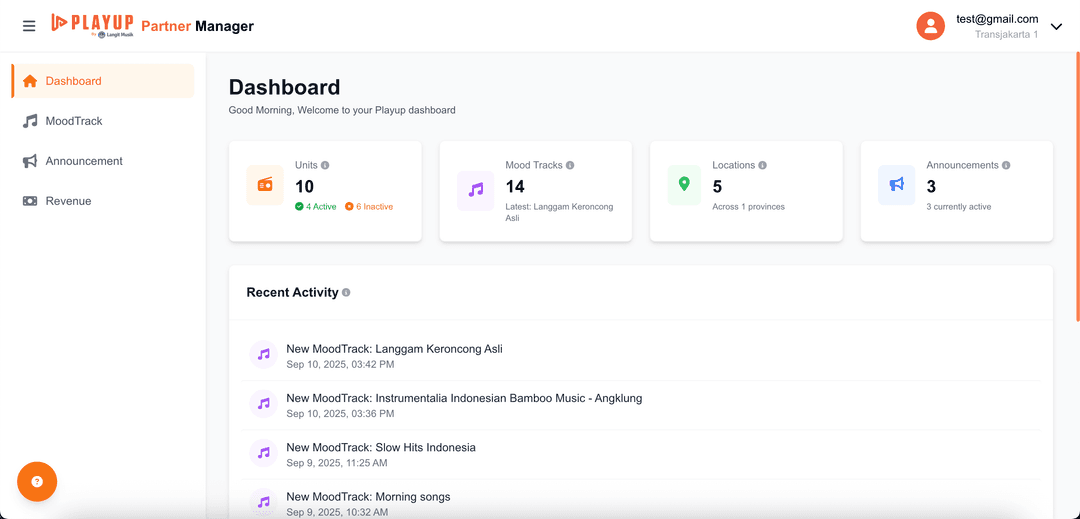Click the Mood Tracks count 14
The height and width of the screenshot is (519, 1080).
(x=515, y=187)
